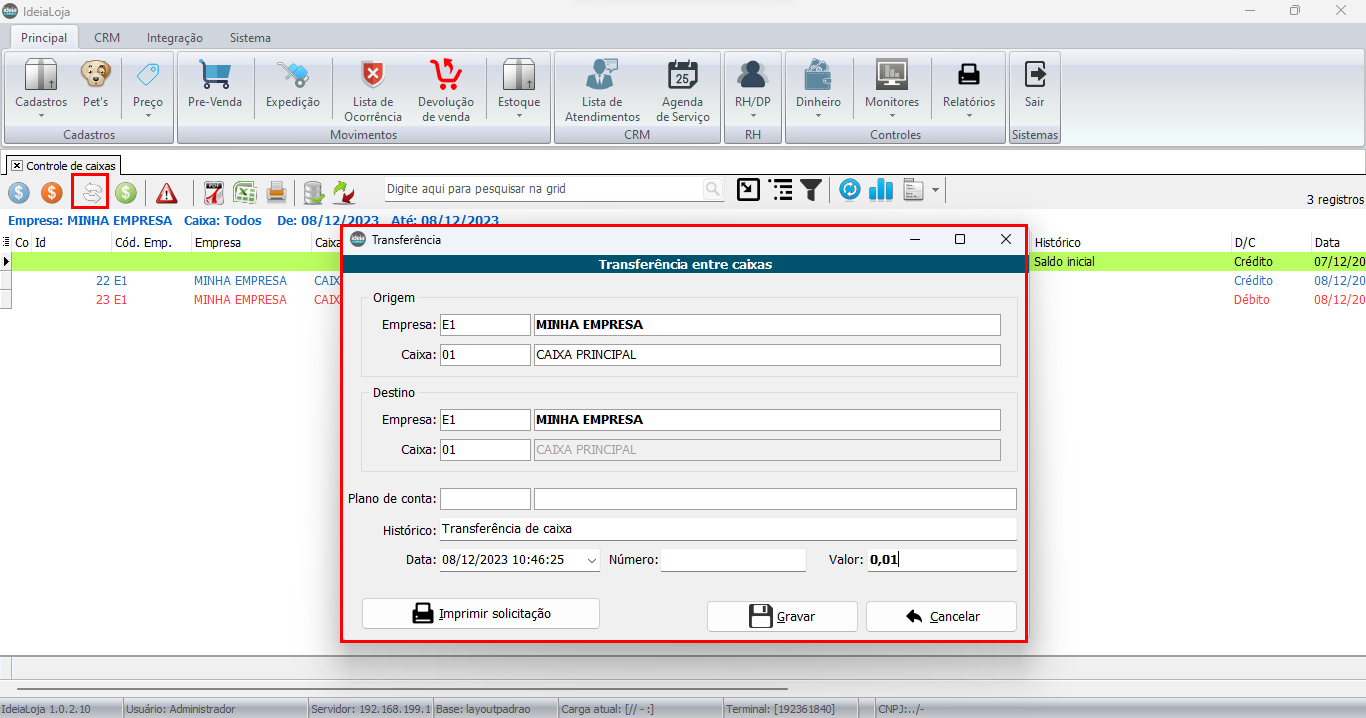
Task: Click the grid filter funnel icon
Action: pyautogui.click(x=811, y=190)
